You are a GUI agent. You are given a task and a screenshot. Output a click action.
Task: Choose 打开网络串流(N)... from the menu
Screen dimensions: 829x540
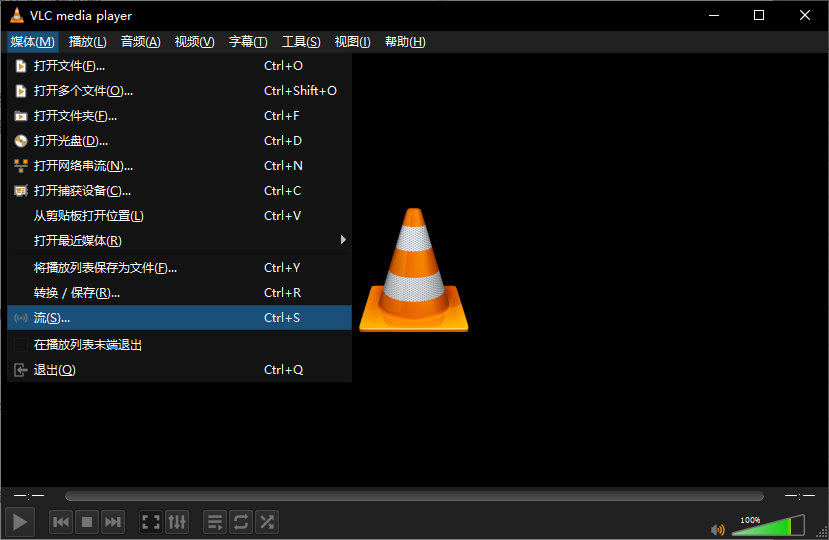83,166
